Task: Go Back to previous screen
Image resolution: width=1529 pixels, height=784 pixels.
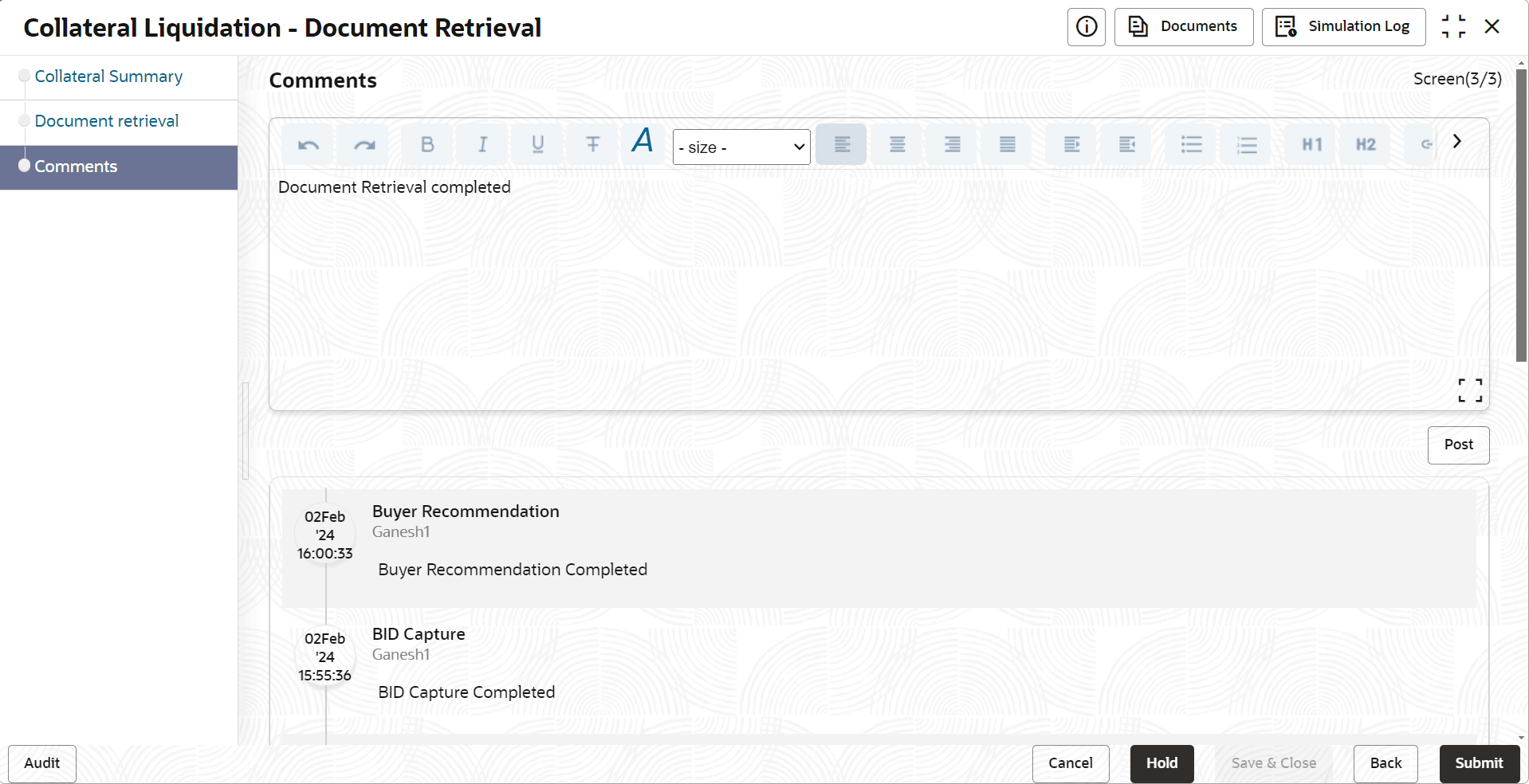Action: 1386,763
